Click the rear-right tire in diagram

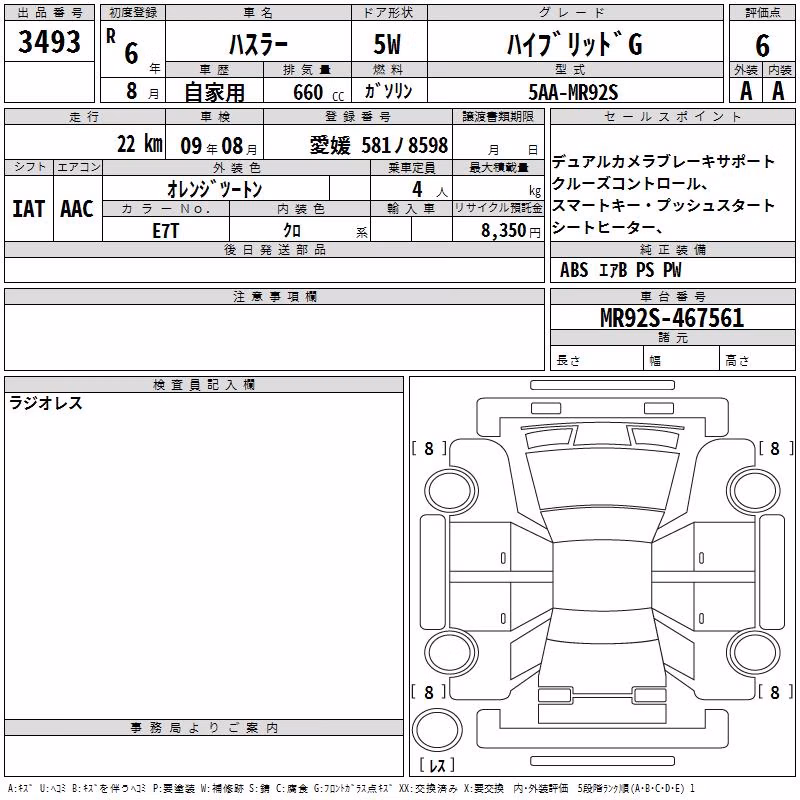754,653
